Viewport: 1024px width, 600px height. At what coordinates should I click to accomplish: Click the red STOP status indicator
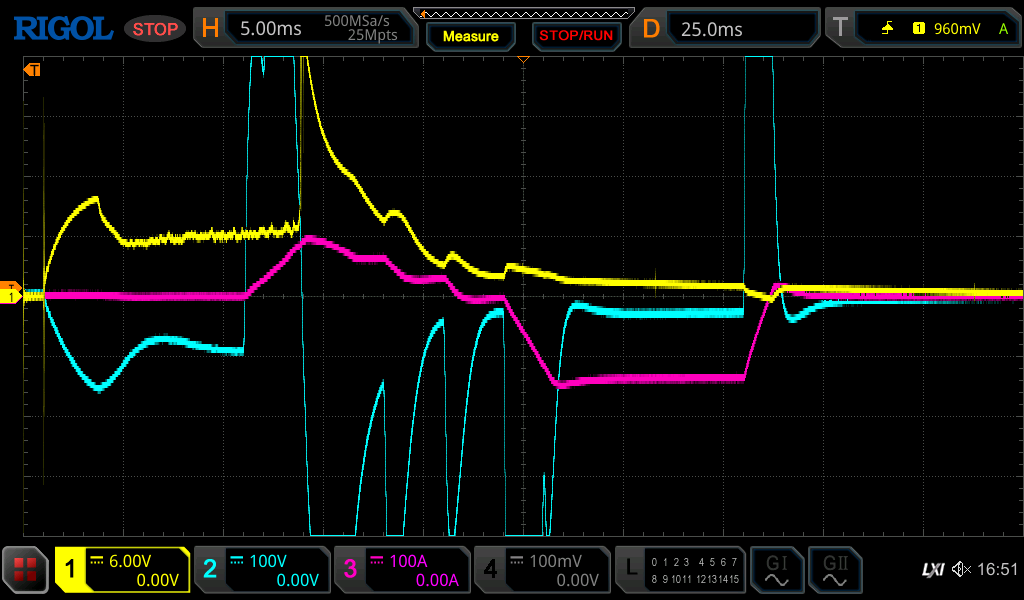pos(155,29)
